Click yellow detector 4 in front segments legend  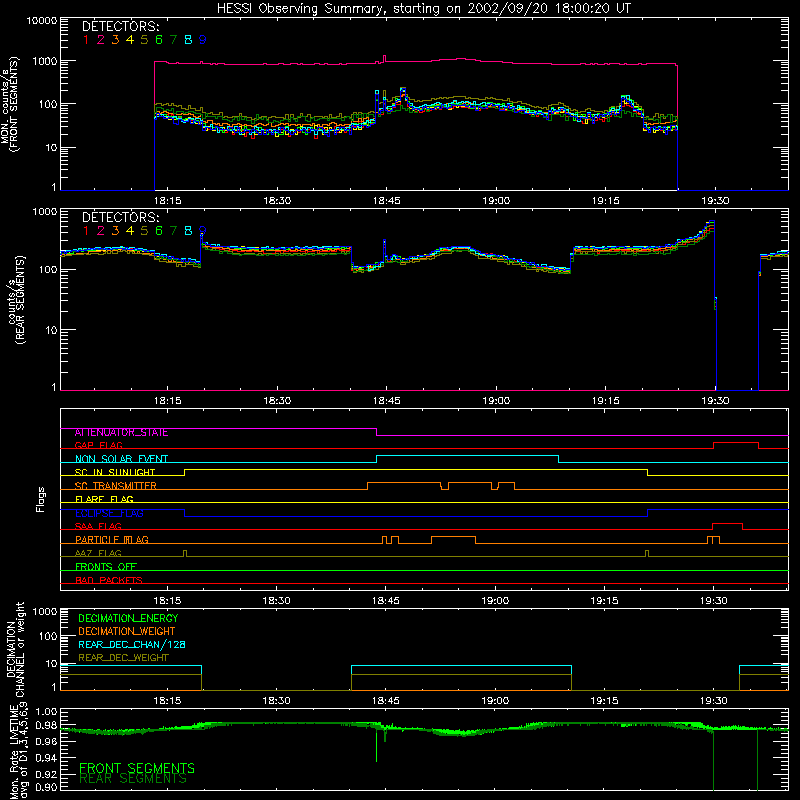(130, 40)
